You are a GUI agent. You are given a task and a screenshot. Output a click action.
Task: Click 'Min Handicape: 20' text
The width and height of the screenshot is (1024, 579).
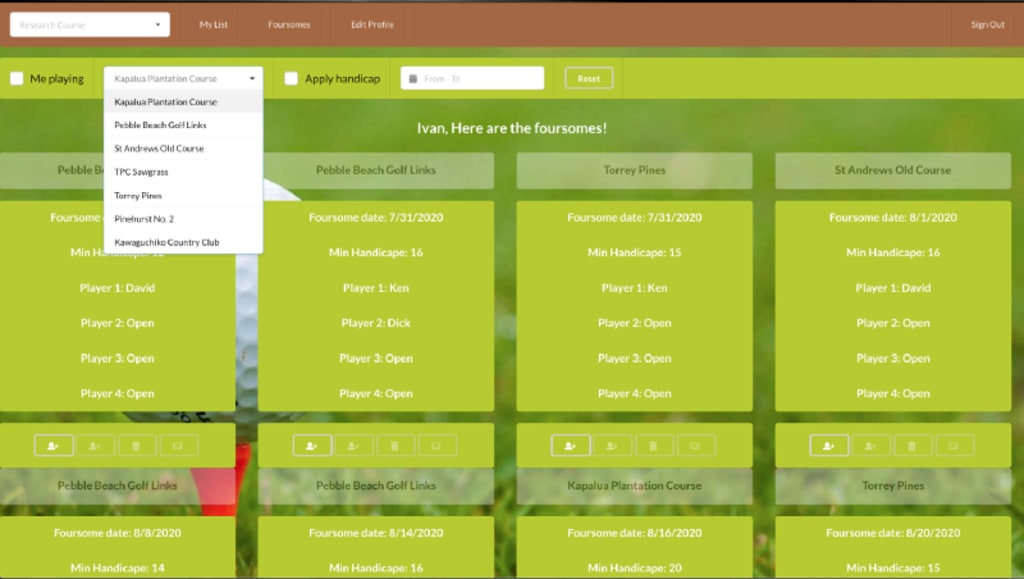(634, 568)
